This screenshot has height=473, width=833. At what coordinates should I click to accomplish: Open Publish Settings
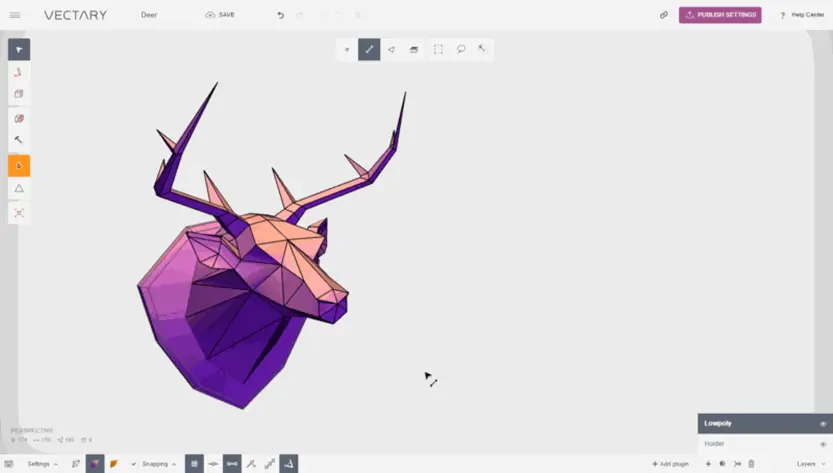coord(720,15)
